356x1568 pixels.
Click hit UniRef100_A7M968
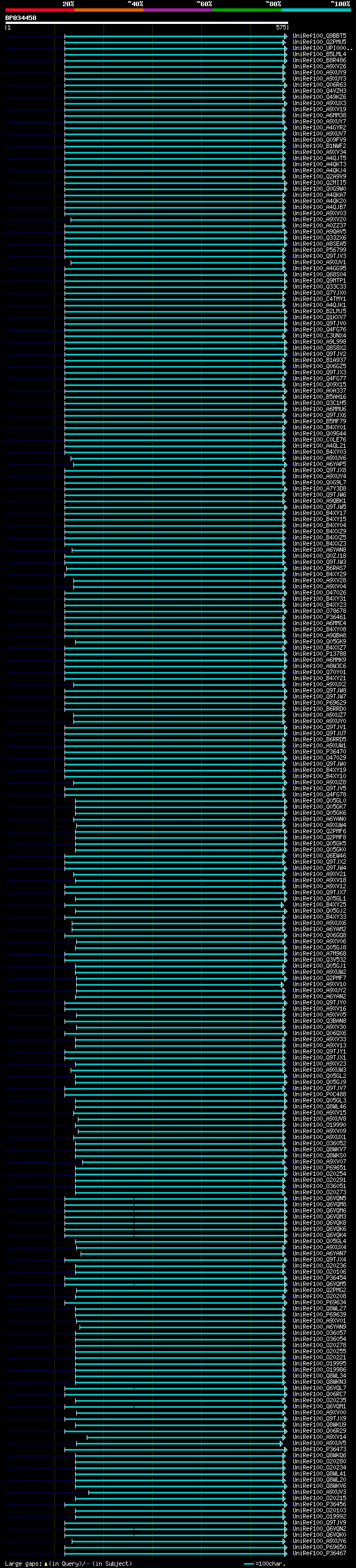click(319, 954)
